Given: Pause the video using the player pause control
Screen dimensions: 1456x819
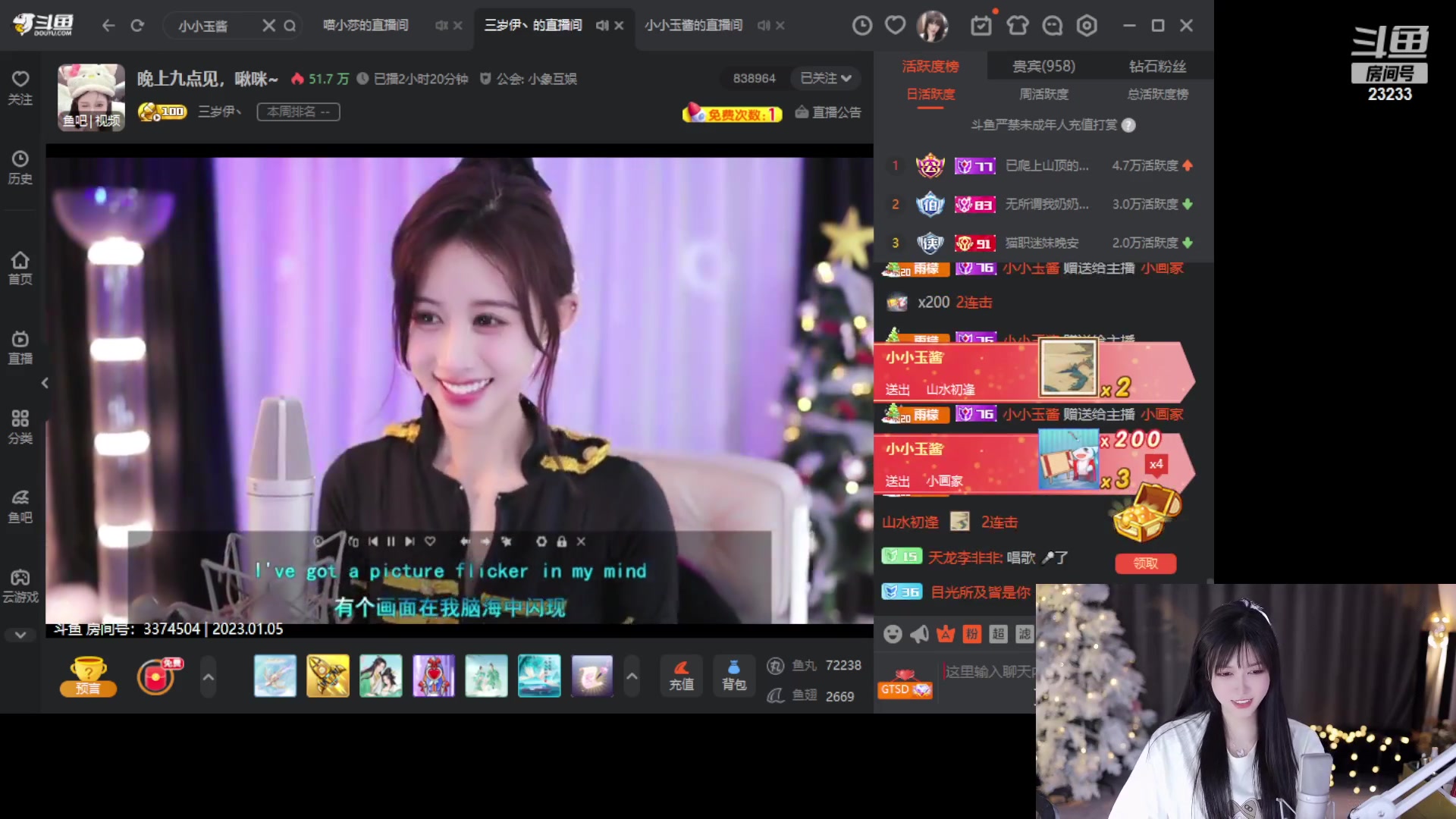Looking at the screenshot, I should 391,541.
